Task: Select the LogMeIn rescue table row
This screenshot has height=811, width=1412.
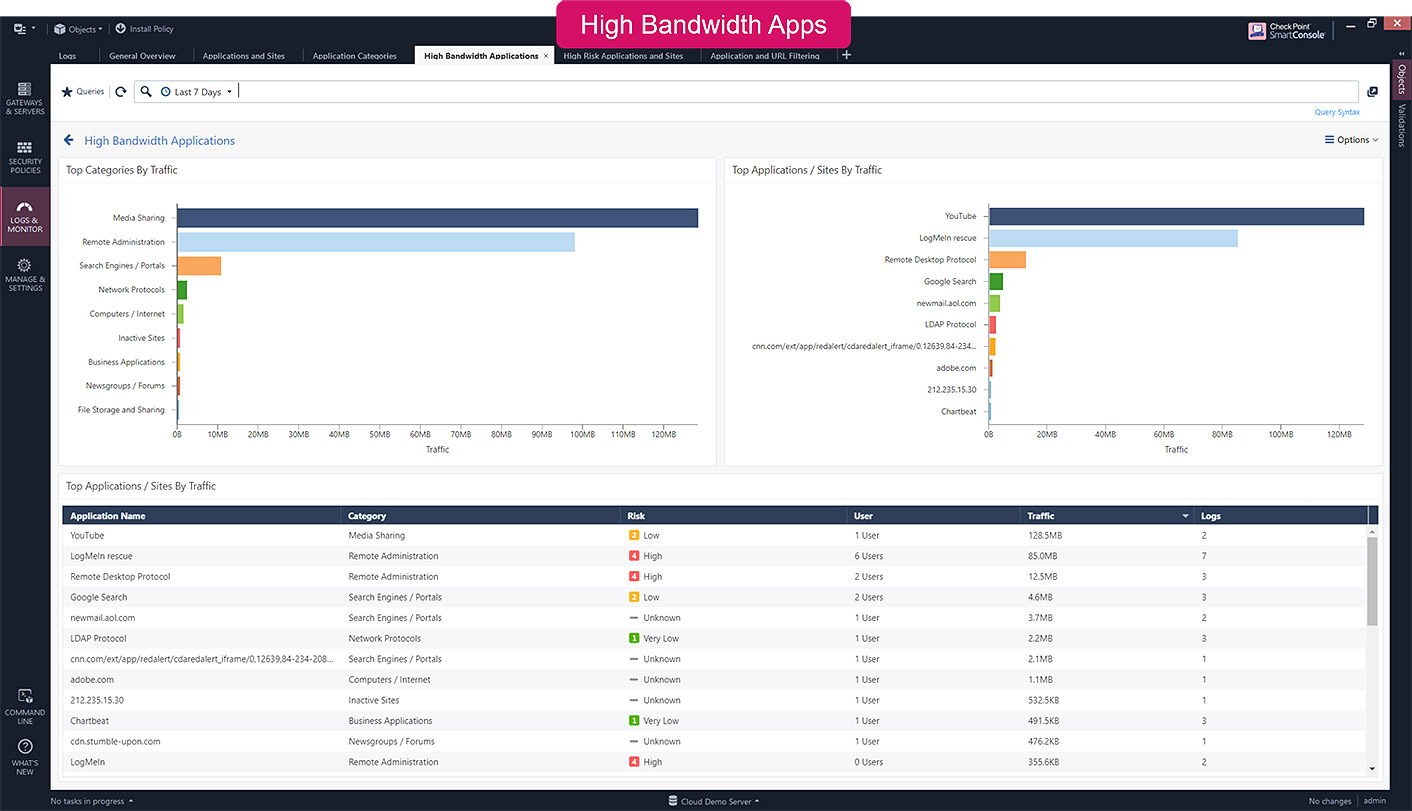Action: (x=715, y=556)
